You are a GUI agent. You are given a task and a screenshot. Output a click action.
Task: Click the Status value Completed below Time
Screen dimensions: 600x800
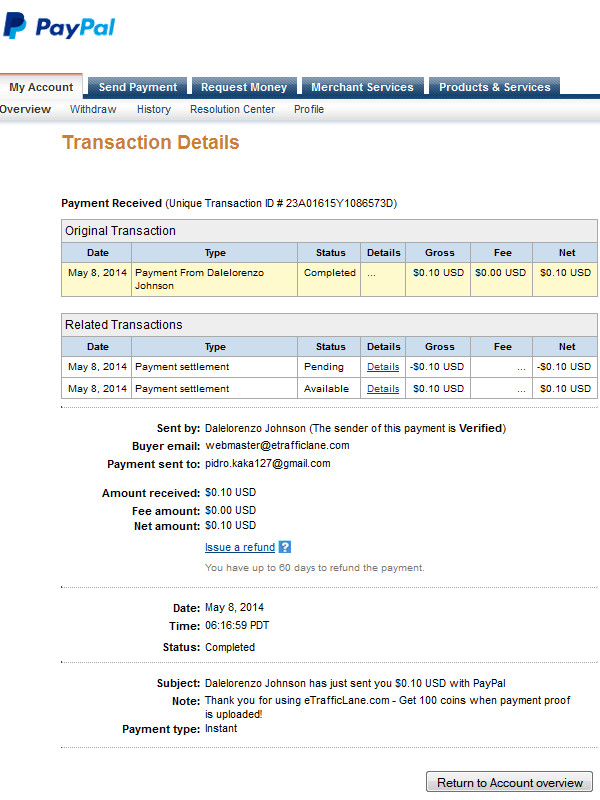230,647
